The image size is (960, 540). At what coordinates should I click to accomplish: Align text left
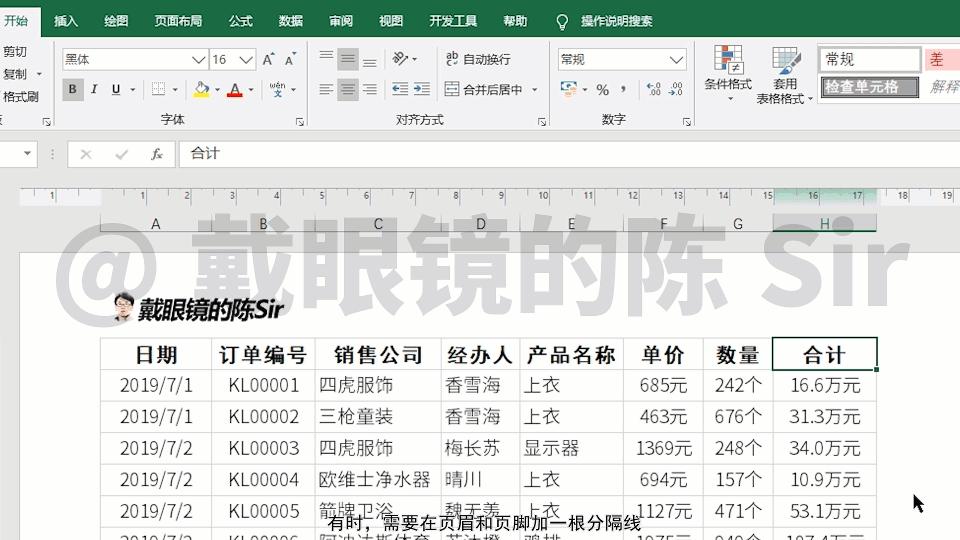326,89
